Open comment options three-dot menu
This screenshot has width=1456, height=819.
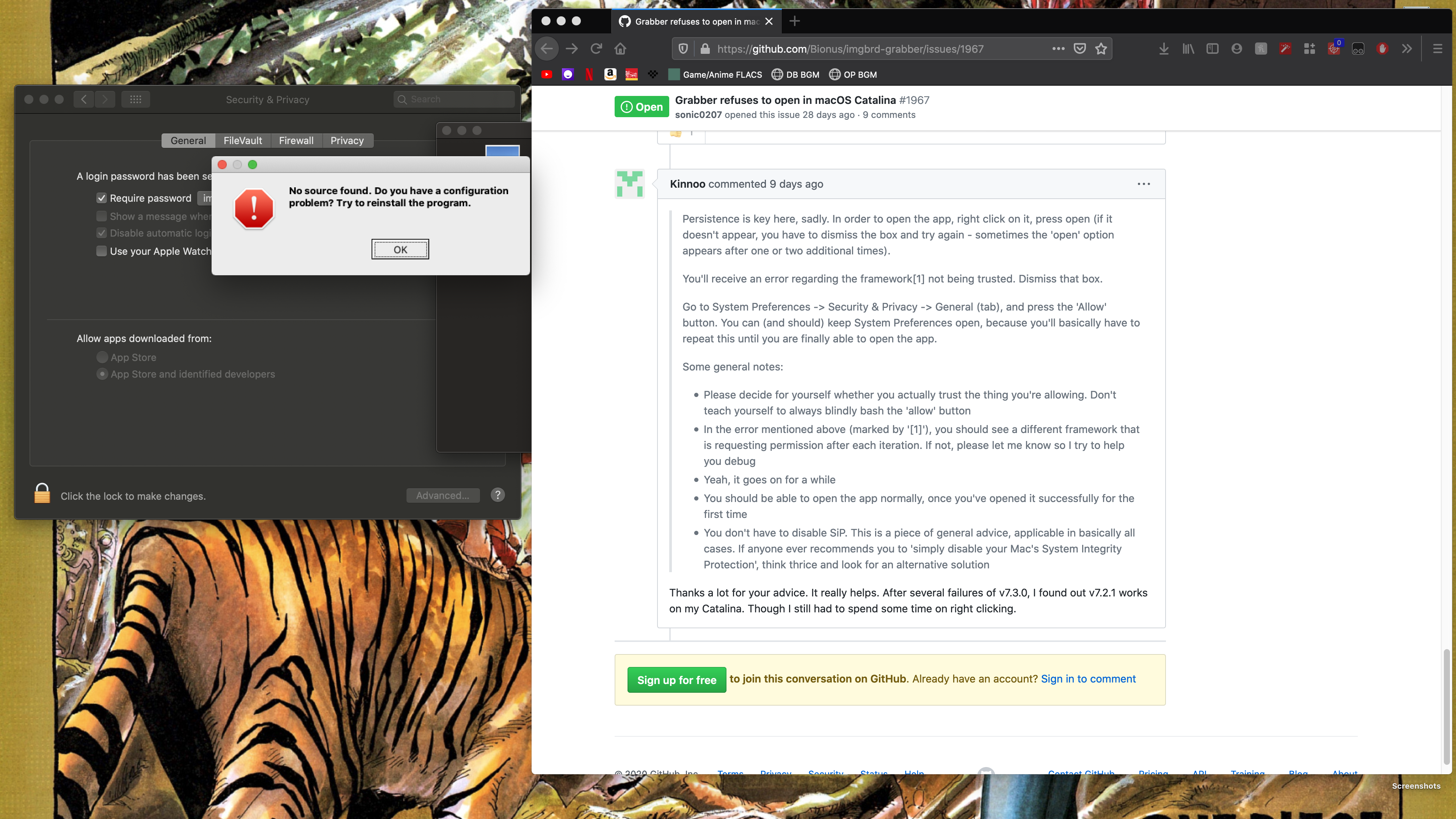tap(1144, 184)
